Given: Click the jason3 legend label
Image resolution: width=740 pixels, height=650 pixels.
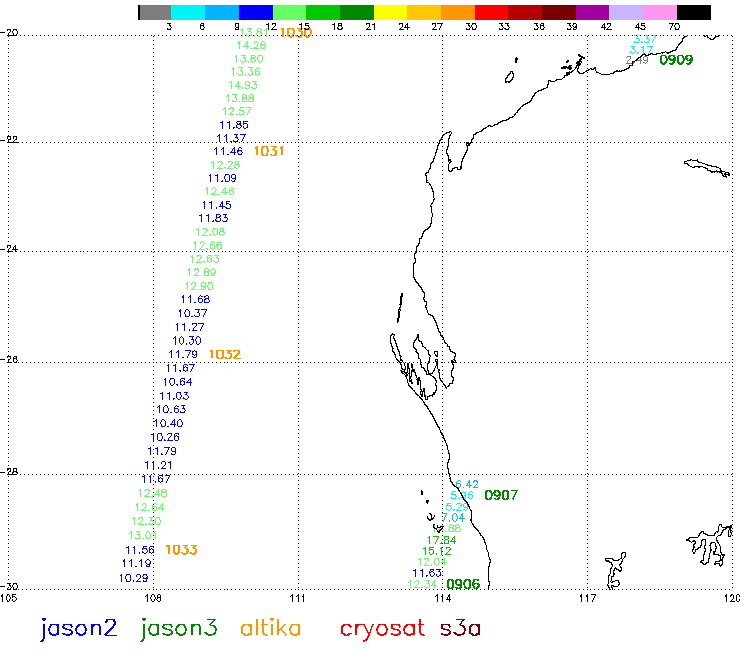Looking at the screenshot, I should point(179,629).
